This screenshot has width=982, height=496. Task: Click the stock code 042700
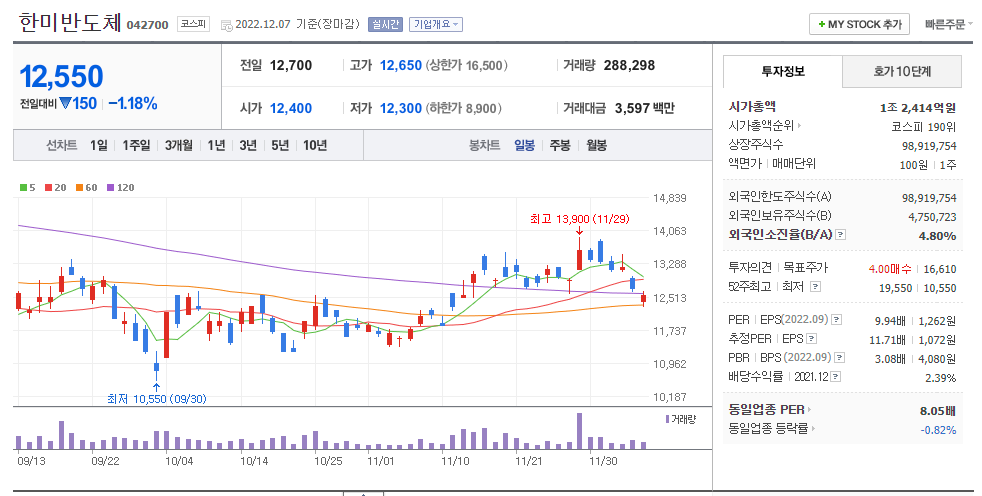[148, 25]
